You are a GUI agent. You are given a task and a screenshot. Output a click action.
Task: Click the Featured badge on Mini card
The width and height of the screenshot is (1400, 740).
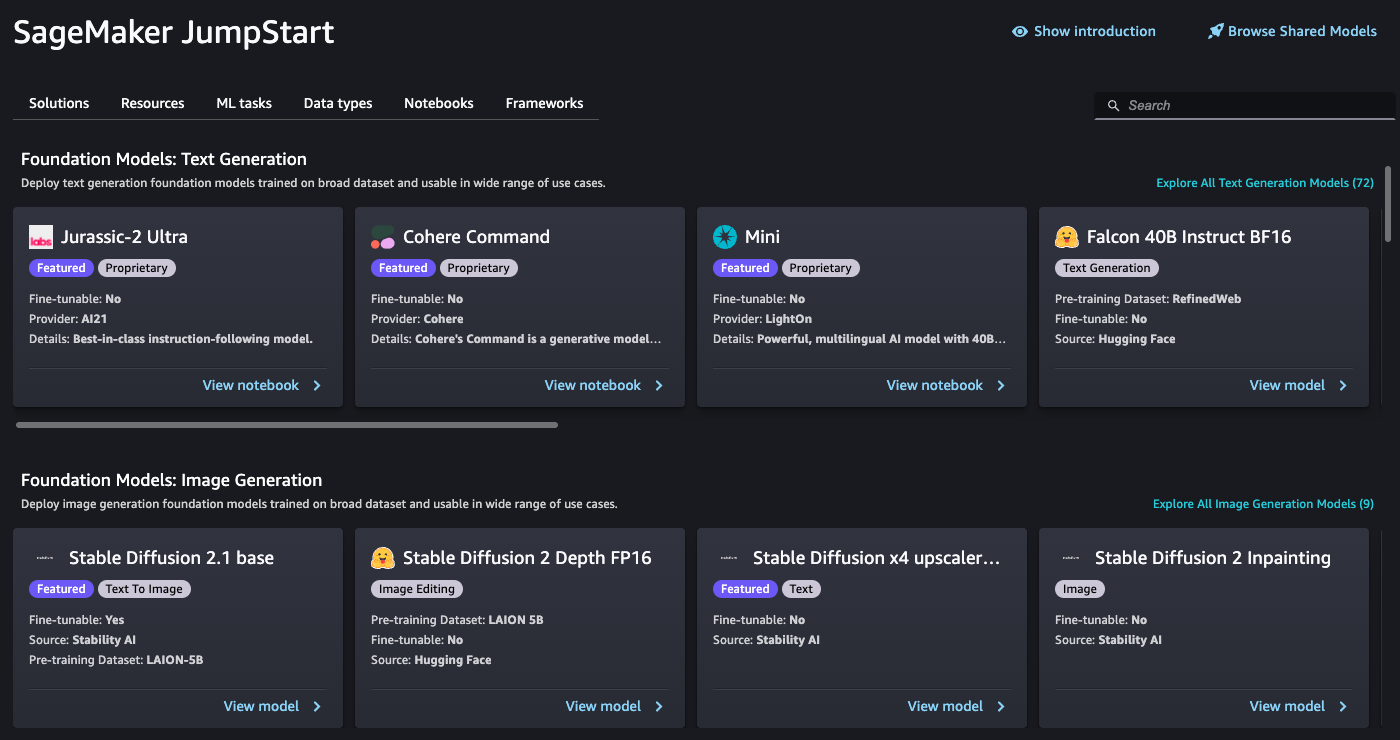(x=745, y=268)
